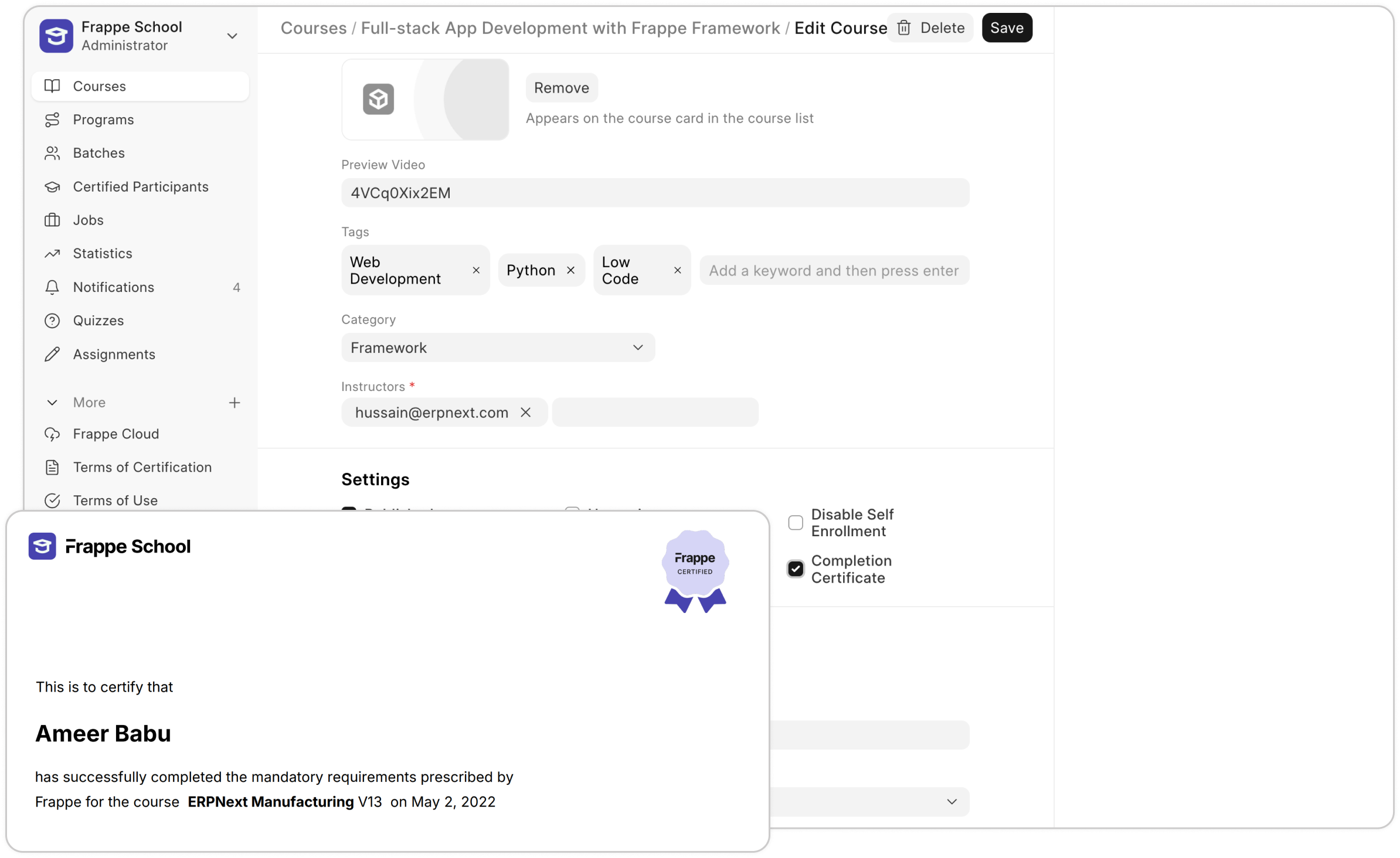The width and height of the screenshot is (1400, 858).
Task: Remove the Python tag with its X
Action: point(570,270)
